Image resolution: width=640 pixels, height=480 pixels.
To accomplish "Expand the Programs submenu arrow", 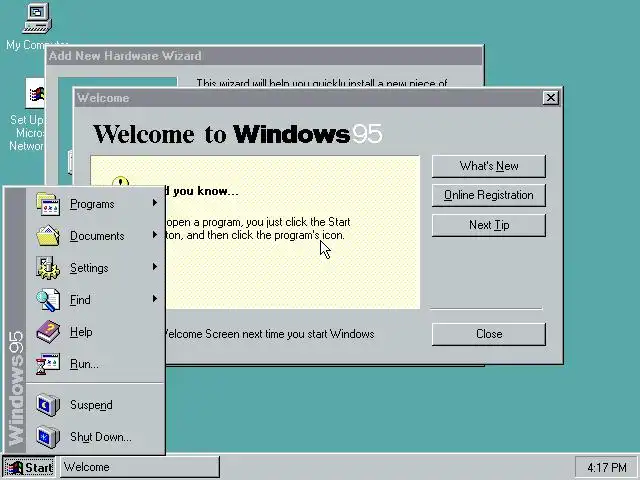I will click(x=155, y=203).
